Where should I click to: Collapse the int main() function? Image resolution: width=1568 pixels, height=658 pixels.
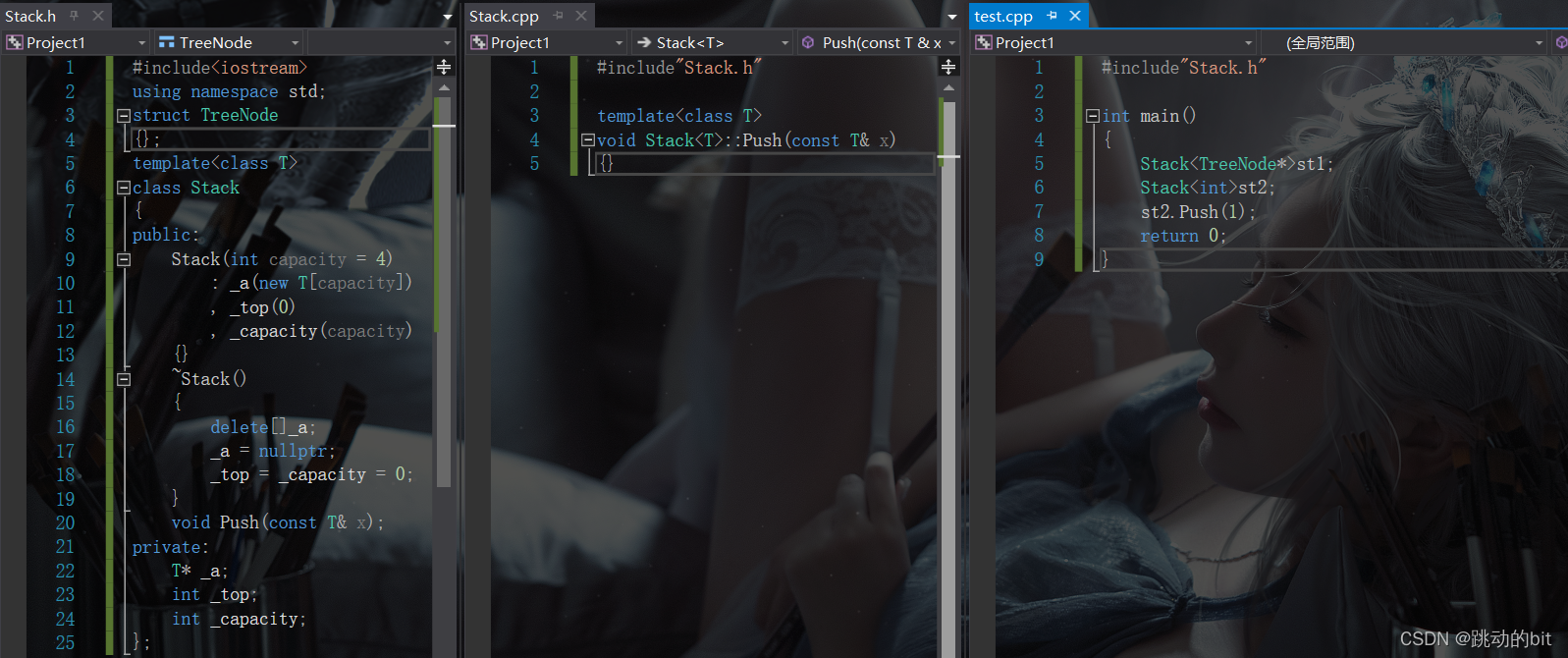[x=1093, y=116]
